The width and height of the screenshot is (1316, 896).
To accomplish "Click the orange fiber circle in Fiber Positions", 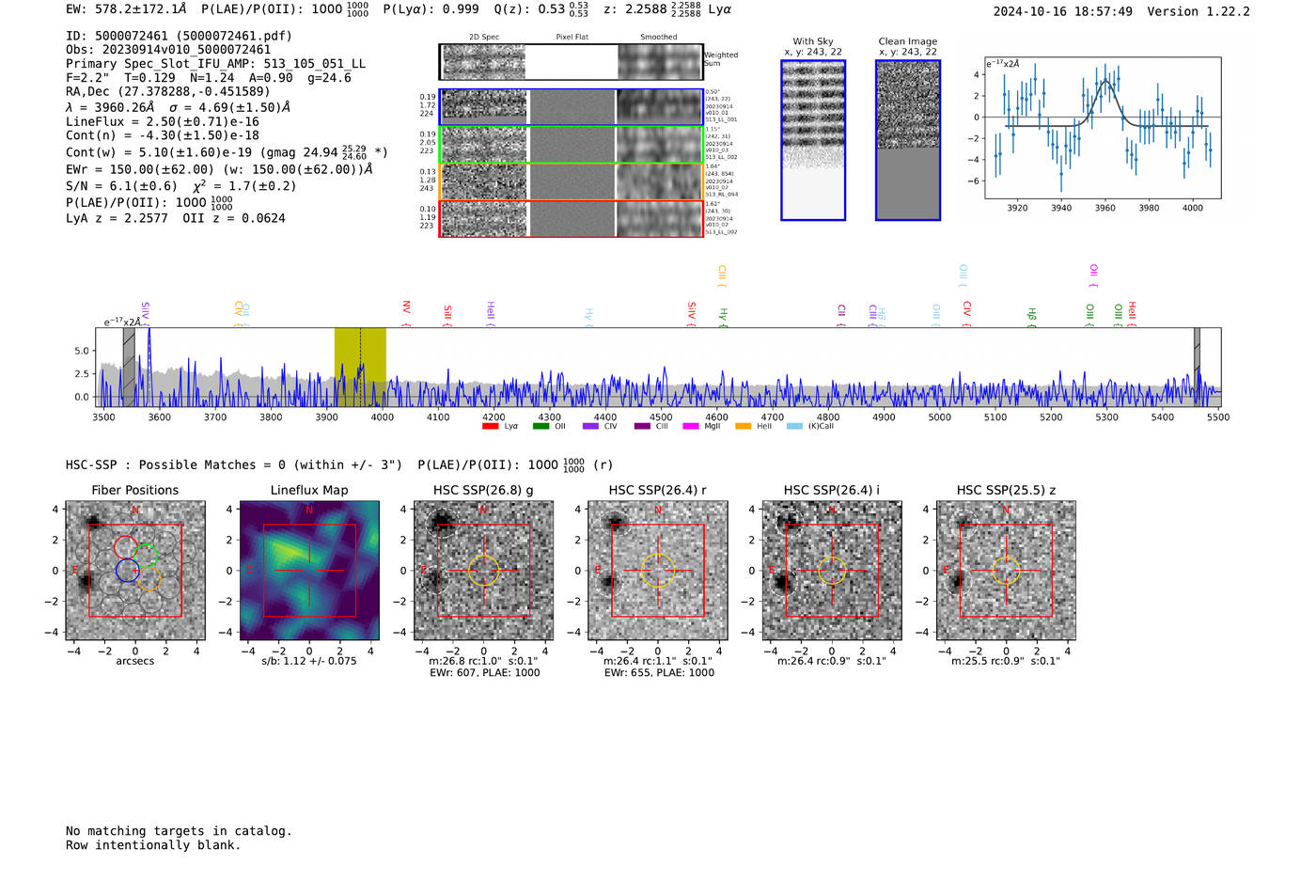I will 149,578.
